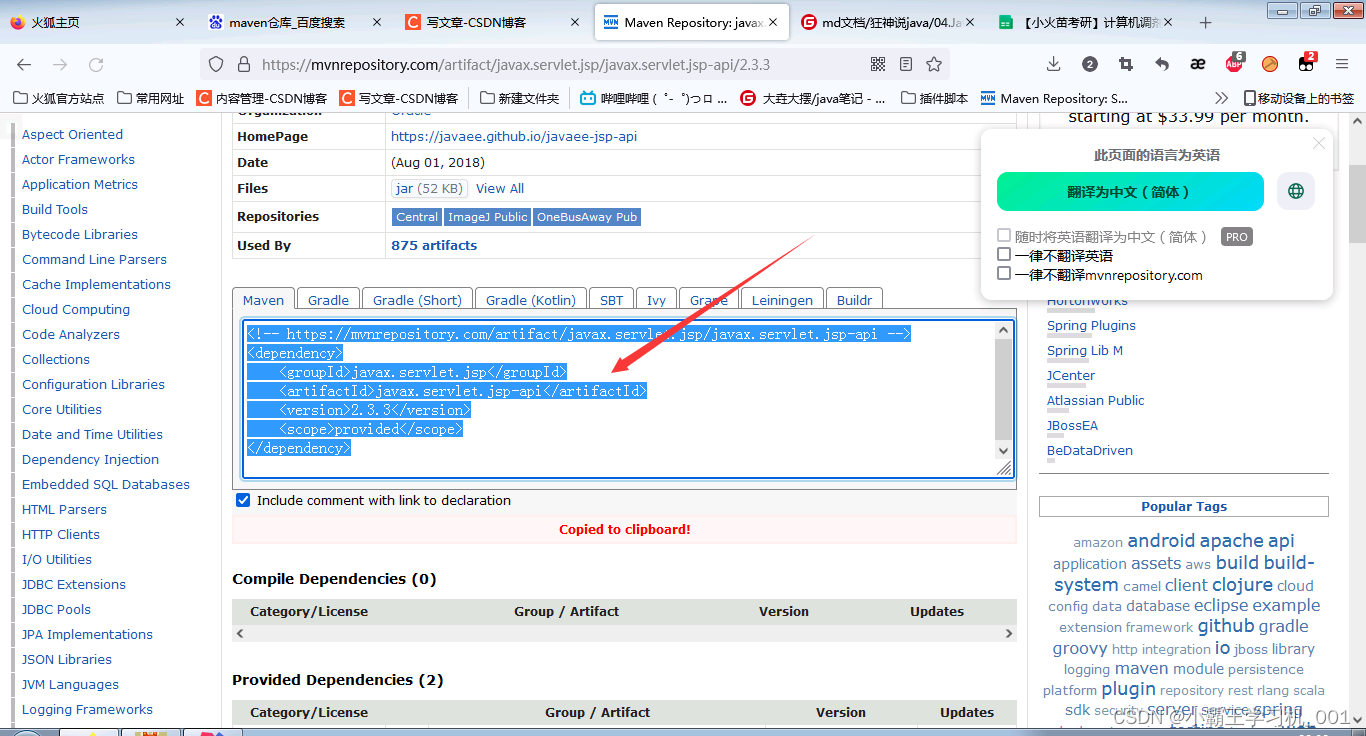The height and width of the screenshot is (736, 1366).
Task: Open the æ extension icon
Action: pos(1198,64)
